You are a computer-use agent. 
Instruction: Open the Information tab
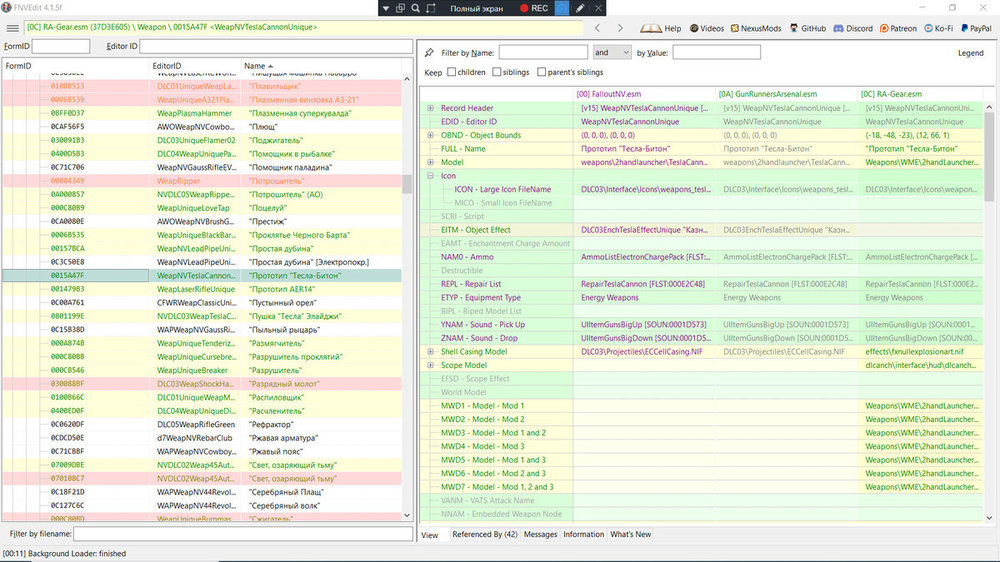tap(584, 535)
